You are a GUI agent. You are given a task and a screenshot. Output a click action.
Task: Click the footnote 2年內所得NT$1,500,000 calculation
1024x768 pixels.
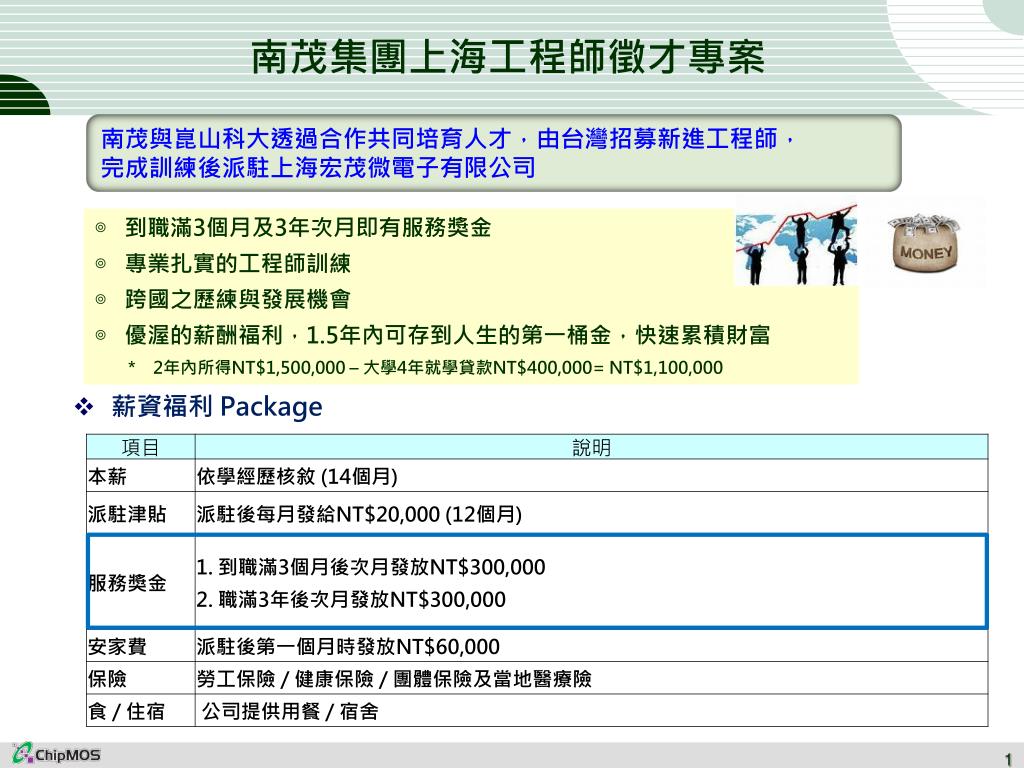[438, 368]
